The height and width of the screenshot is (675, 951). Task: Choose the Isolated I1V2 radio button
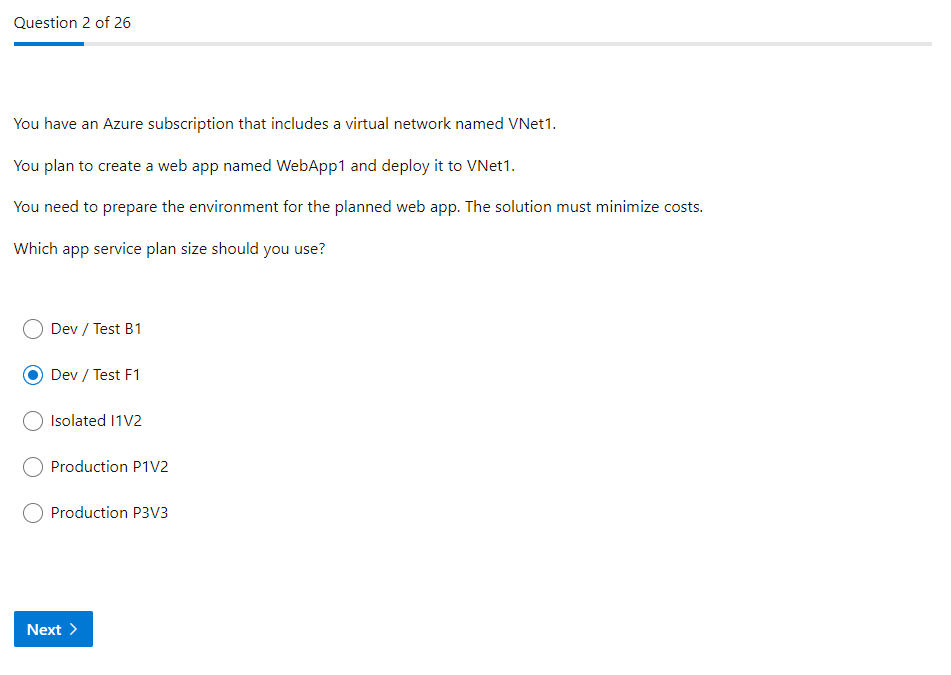(x=33, y=421)
